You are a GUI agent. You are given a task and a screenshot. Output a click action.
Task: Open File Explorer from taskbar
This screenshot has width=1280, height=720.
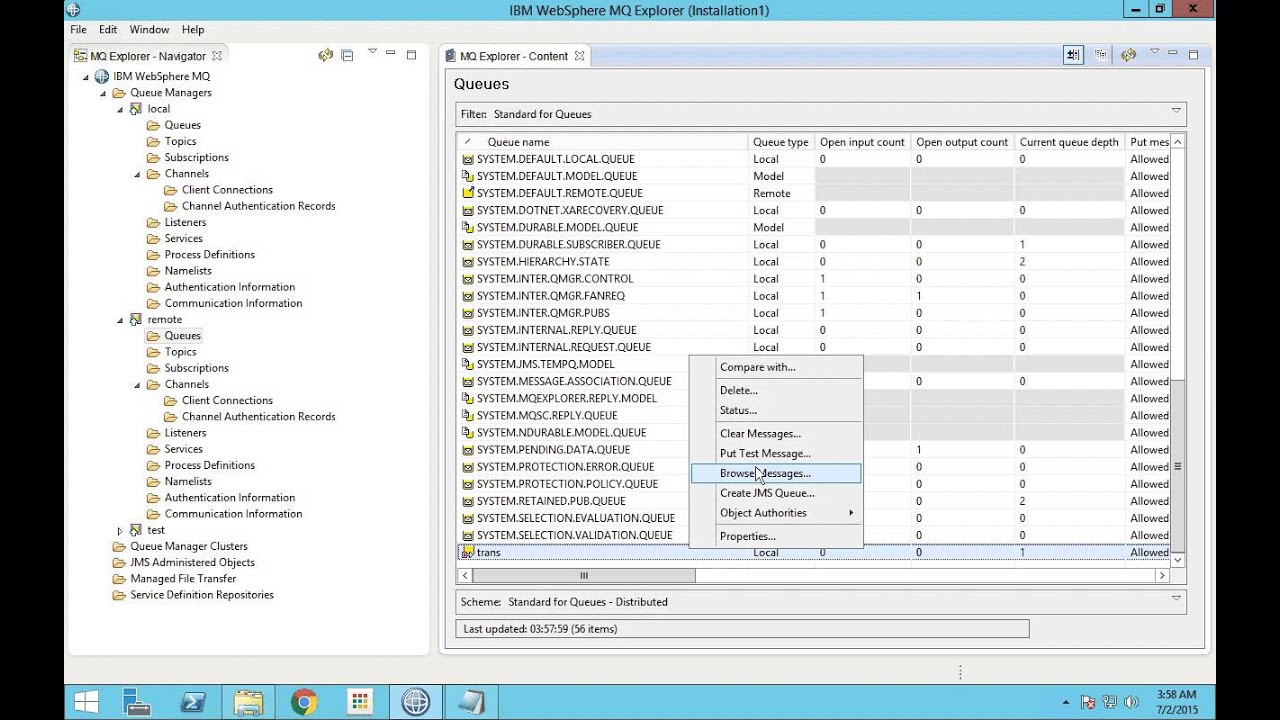point(248,702)
